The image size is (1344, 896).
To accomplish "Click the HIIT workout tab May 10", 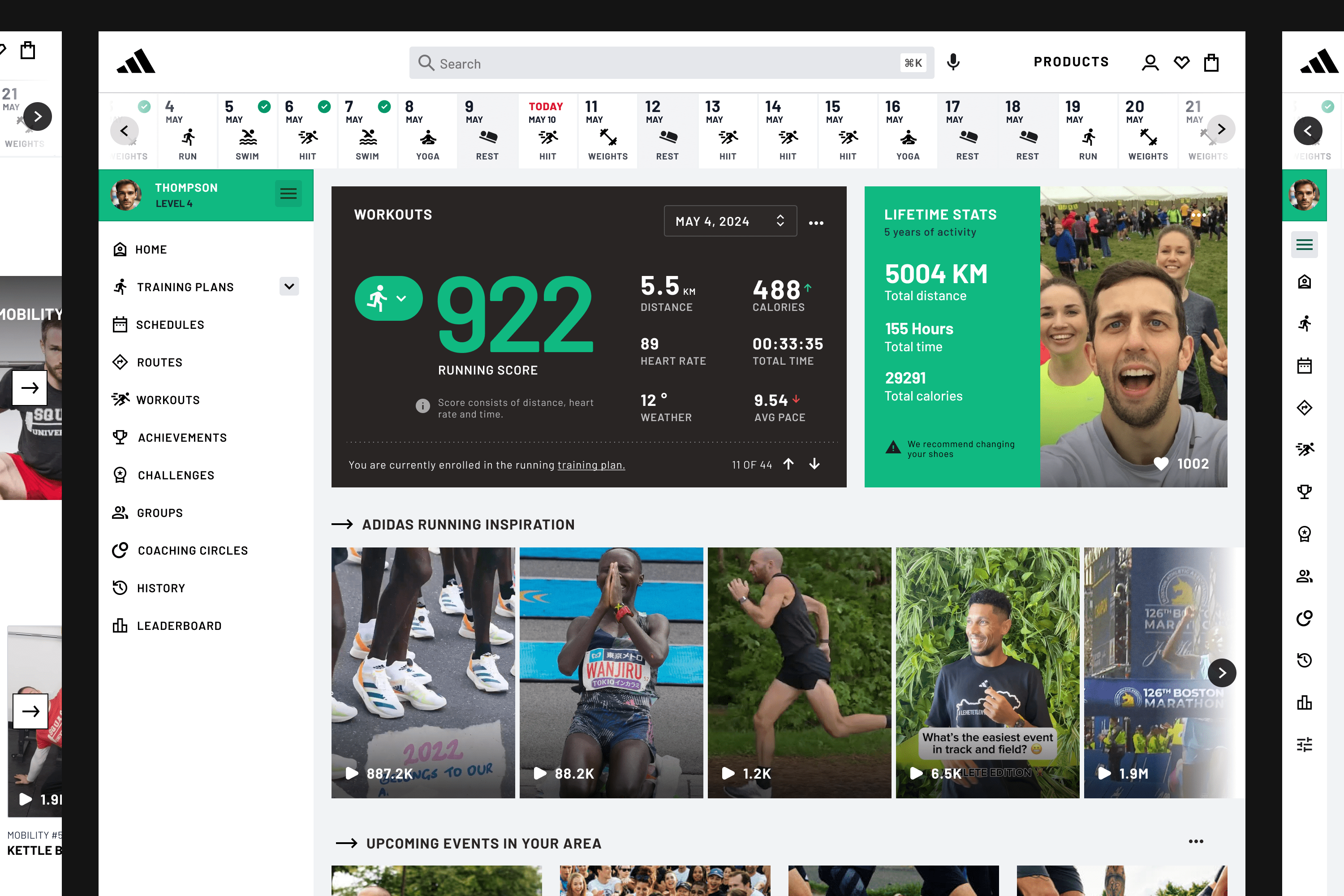I will pyautogui.click(x=547, y=130).
